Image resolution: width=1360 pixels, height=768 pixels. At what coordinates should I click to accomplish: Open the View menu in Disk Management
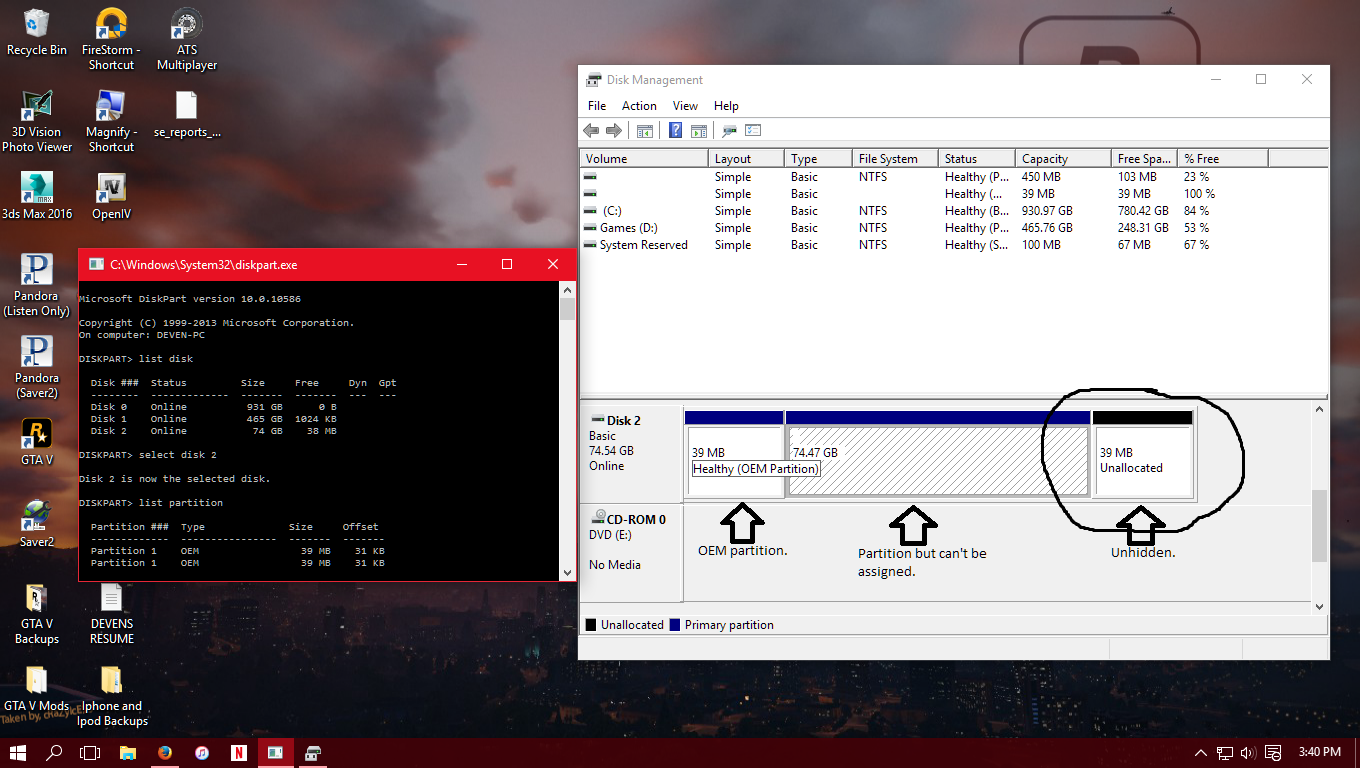685,106
